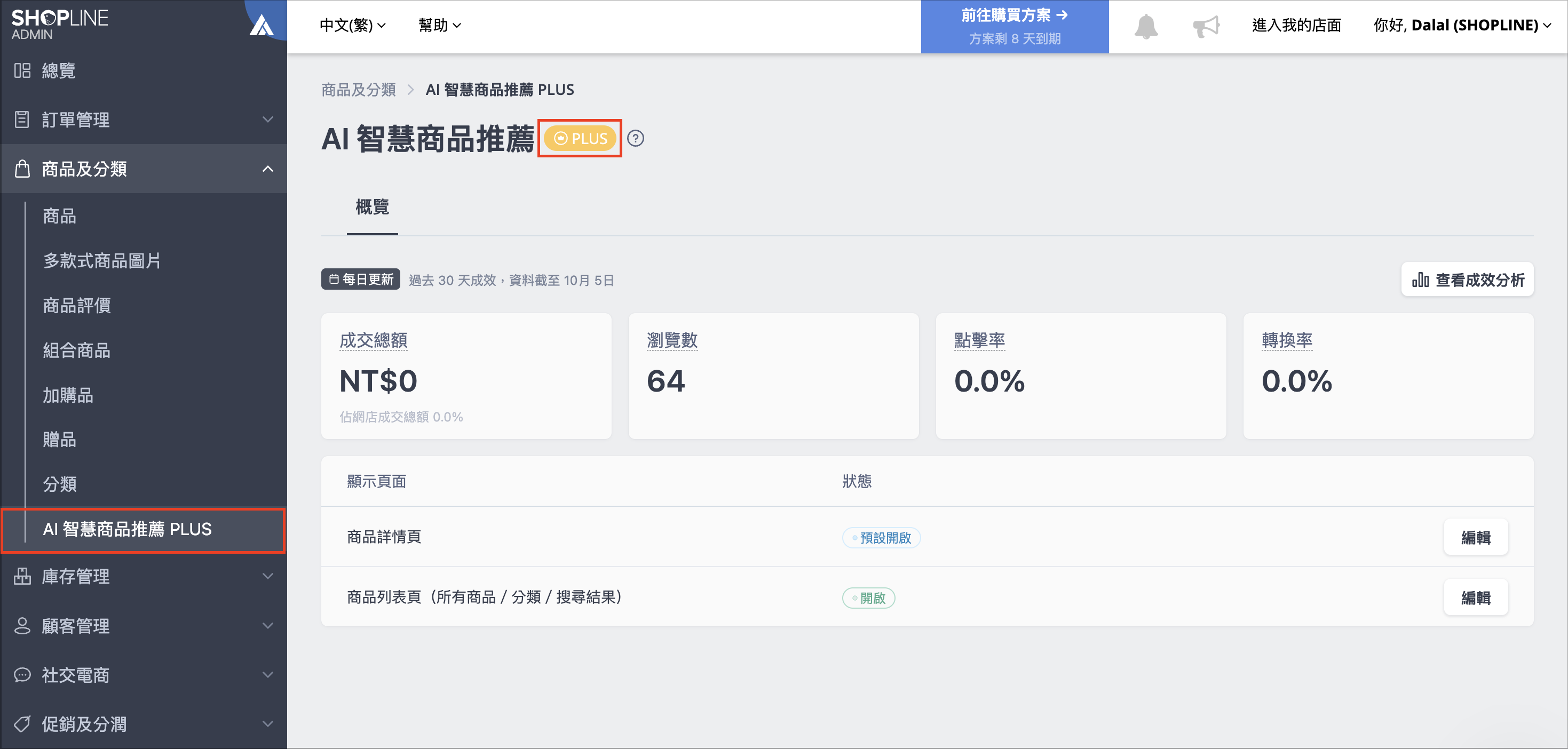Click the NT$0 total sales value

pyautogui.click(x=378, y=381)
